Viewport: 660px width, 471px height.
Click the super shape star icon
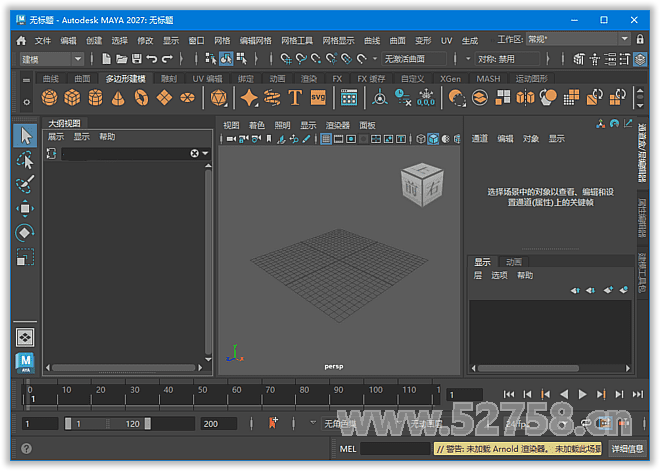point(249,98)
